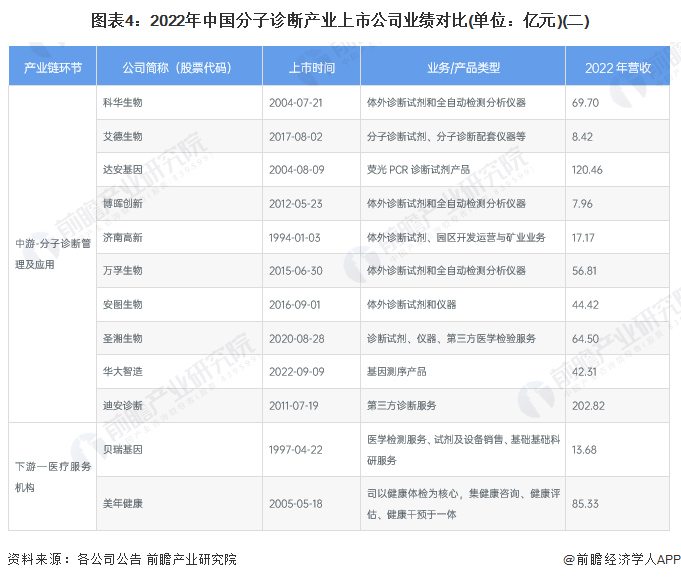Viewport: 681px width, 580px height.
Task: Select the listing date 2004-07-21
Action: point(296,103)
